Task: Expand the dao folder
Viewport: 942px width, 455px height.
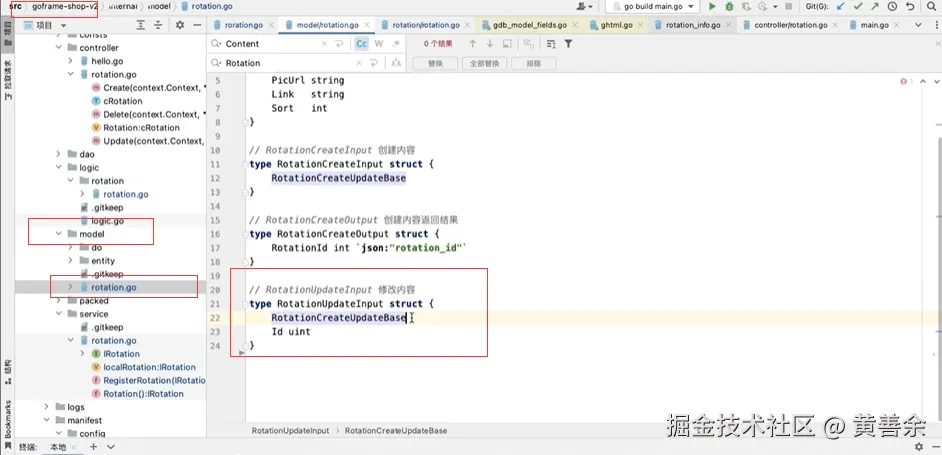Action: click(x=59, y=154)
